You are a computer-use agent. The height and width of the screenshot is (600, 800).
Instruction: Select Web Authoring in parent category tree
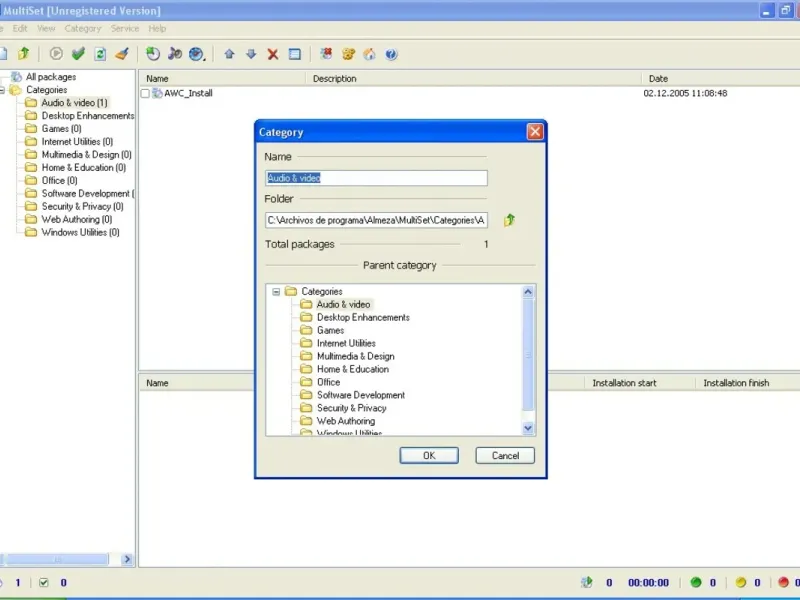(346, 421)
